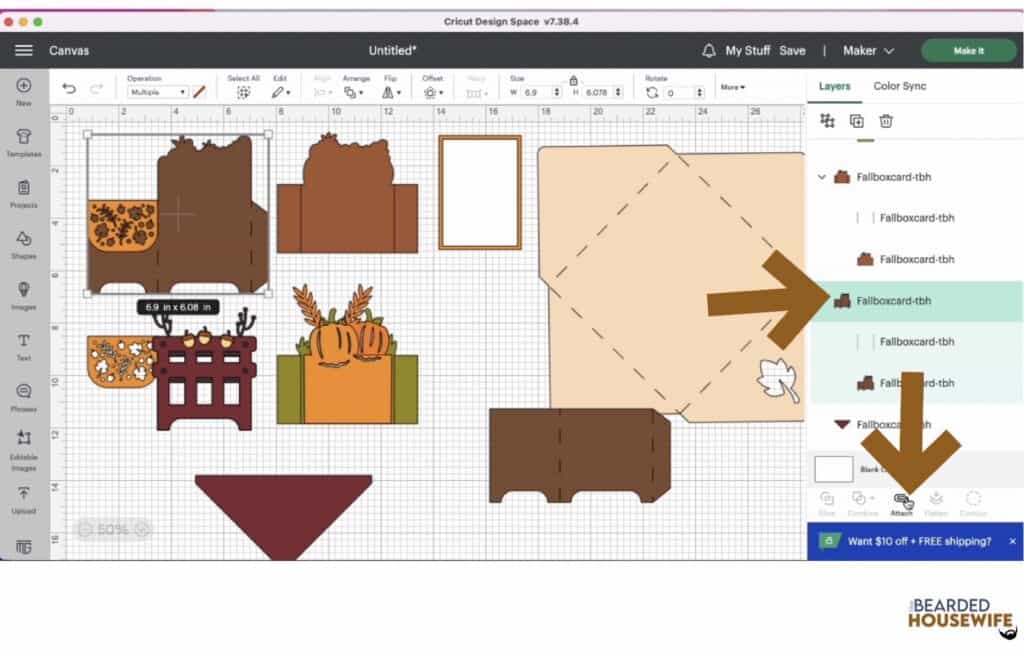1024x651 pixels.
Task: Click the Undo arrow in the toolbar
Action: (68, 89)
